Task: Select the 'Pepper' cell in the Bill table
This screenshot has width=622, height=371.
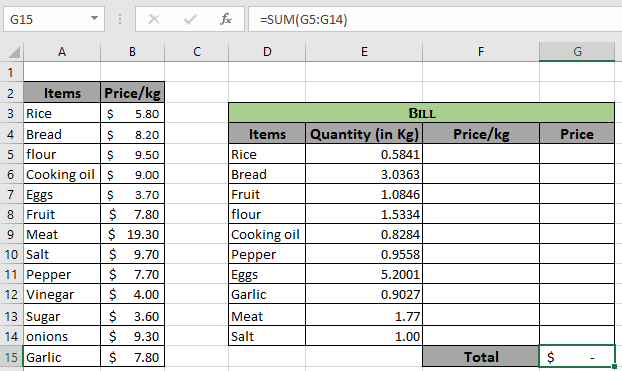Action: coord(267,254)
